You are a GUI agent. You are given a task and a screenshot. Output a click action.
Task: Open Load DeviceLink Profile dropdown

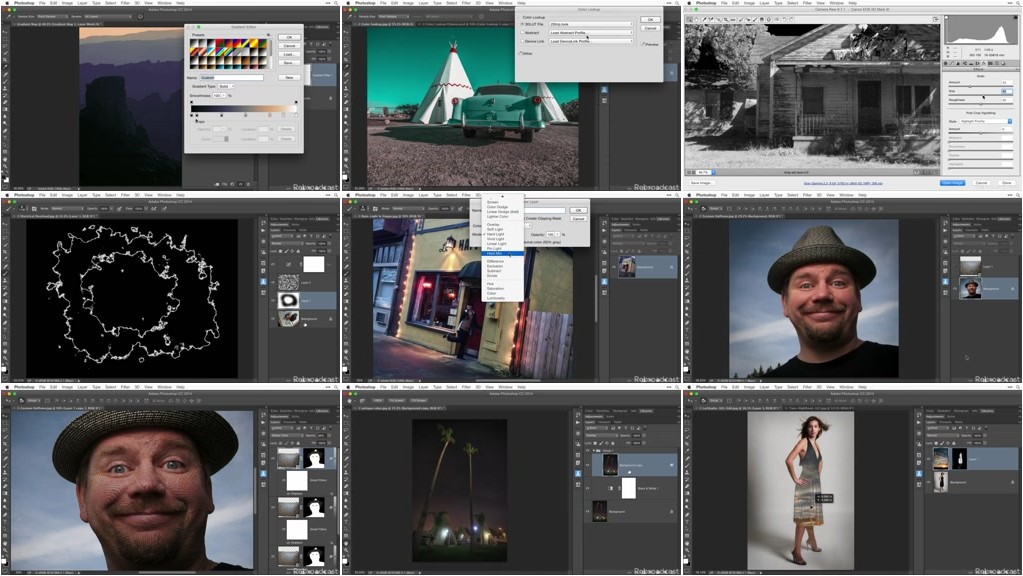click(591, 41)
